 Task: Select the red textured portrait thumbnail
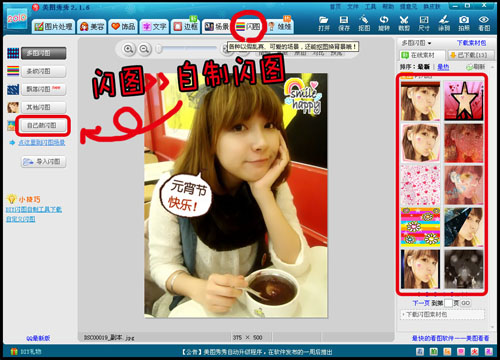point(464,143)
